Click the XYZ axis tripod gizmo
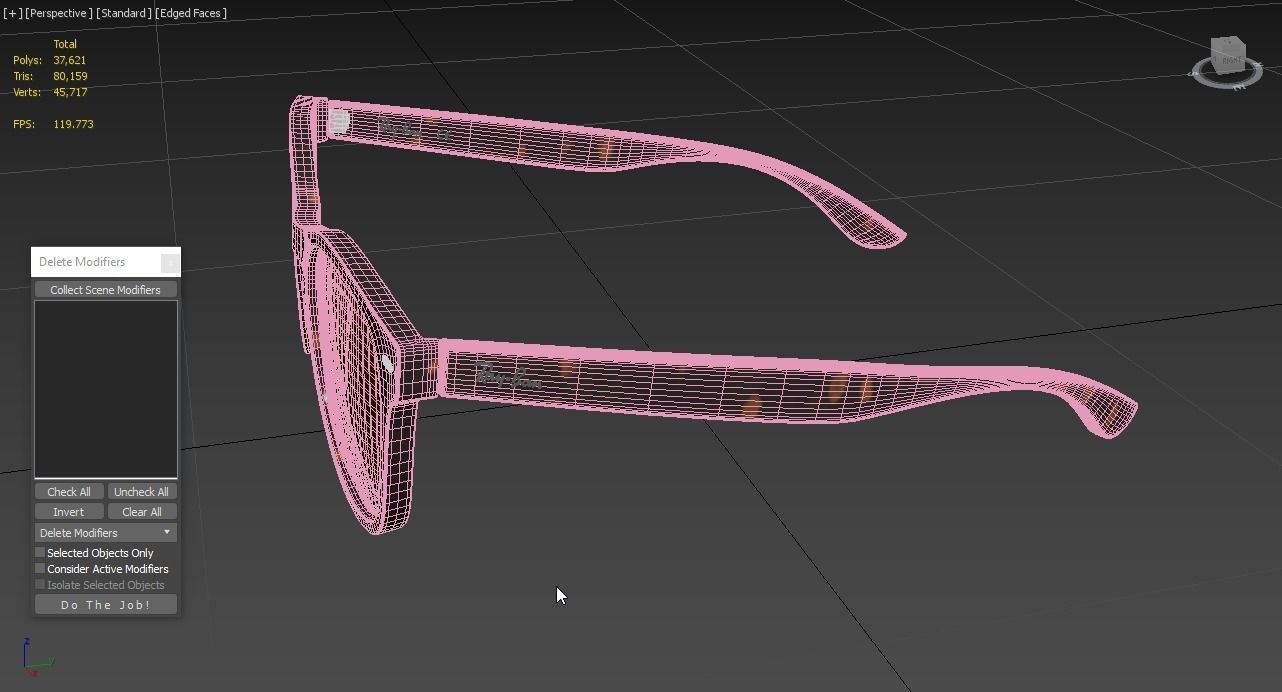The height and width of the screenshot is (692, 1282). [x=36, y=658]
